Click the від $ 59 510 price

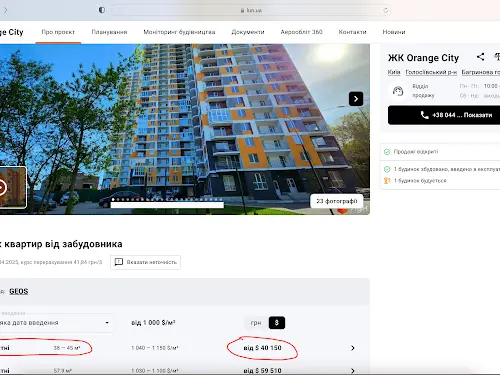click(x=262, y=371)
